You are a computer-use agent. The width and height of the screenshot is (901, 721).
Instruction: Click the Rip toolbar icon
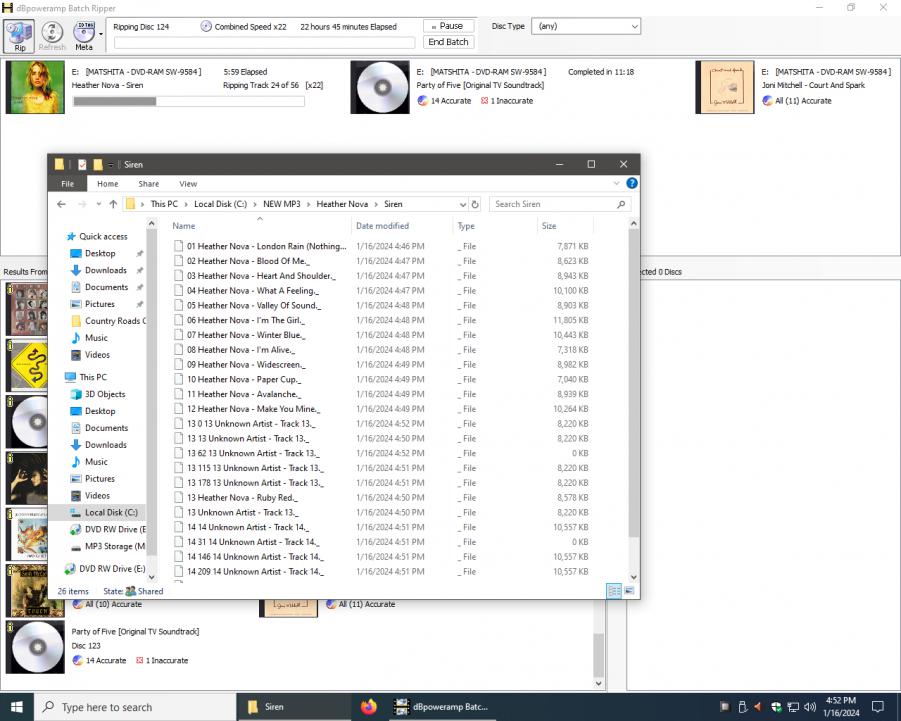20,33
